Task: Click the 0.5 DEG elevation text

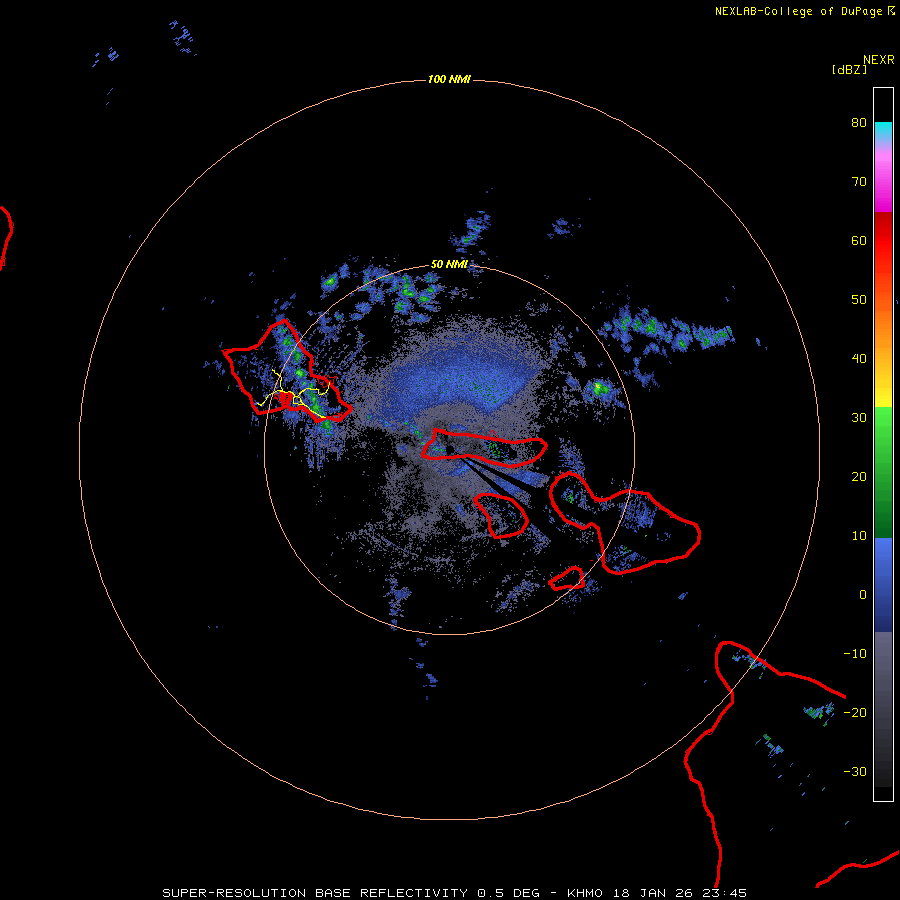Action: click(x=509, y=893)
